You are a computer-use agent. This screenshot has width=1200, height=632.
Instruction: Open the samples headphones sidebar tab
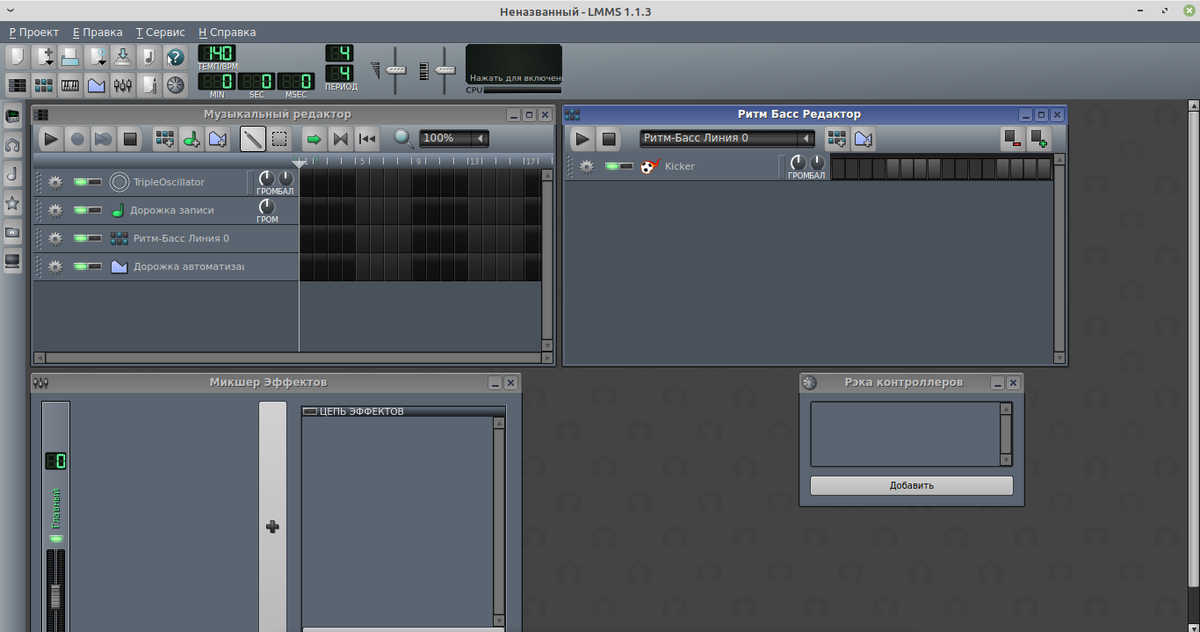[13, 145]
